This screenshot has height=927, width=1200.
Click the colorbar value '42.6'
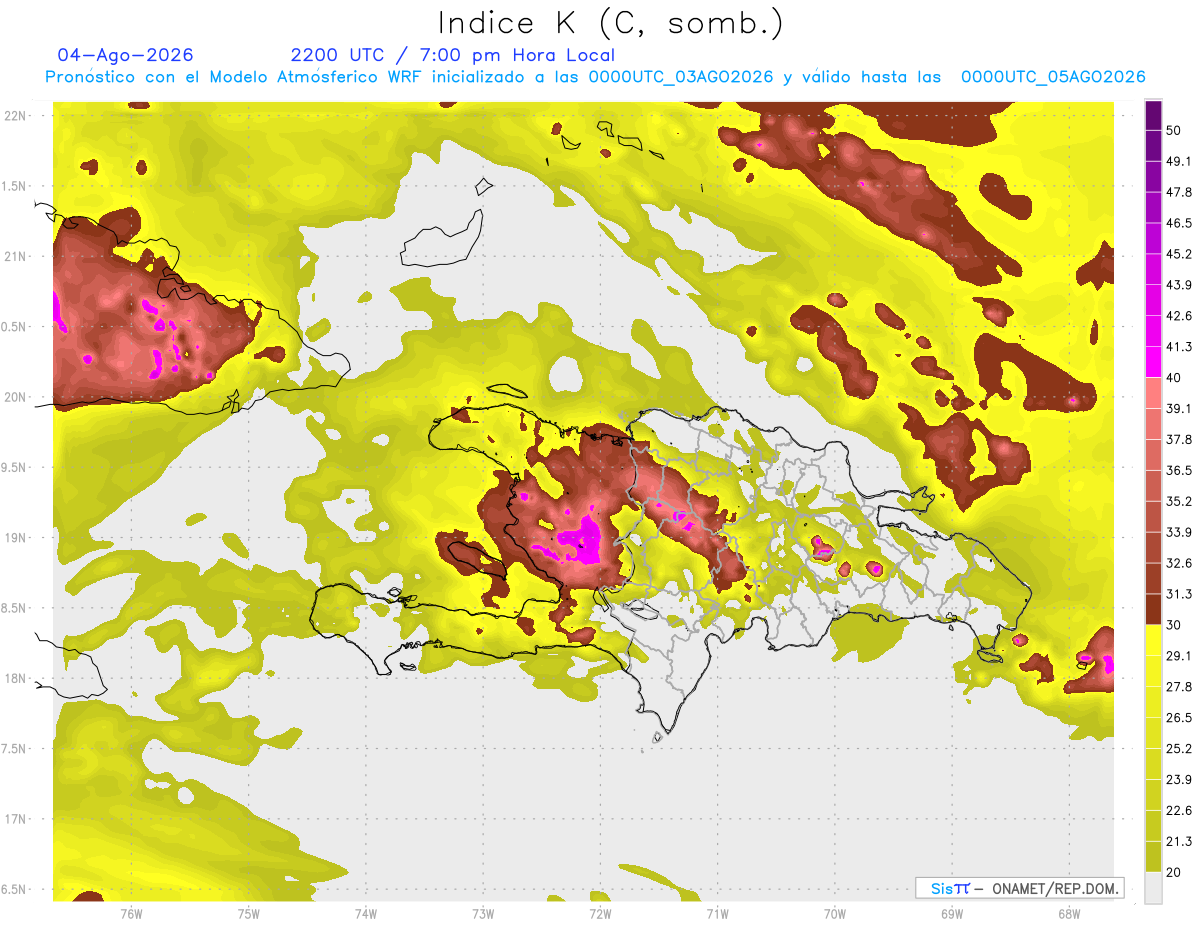[x=1179, y=316]
